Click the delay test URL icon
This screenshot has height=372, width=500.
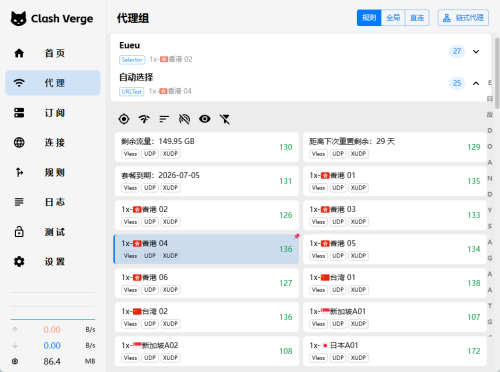point(184,119)
